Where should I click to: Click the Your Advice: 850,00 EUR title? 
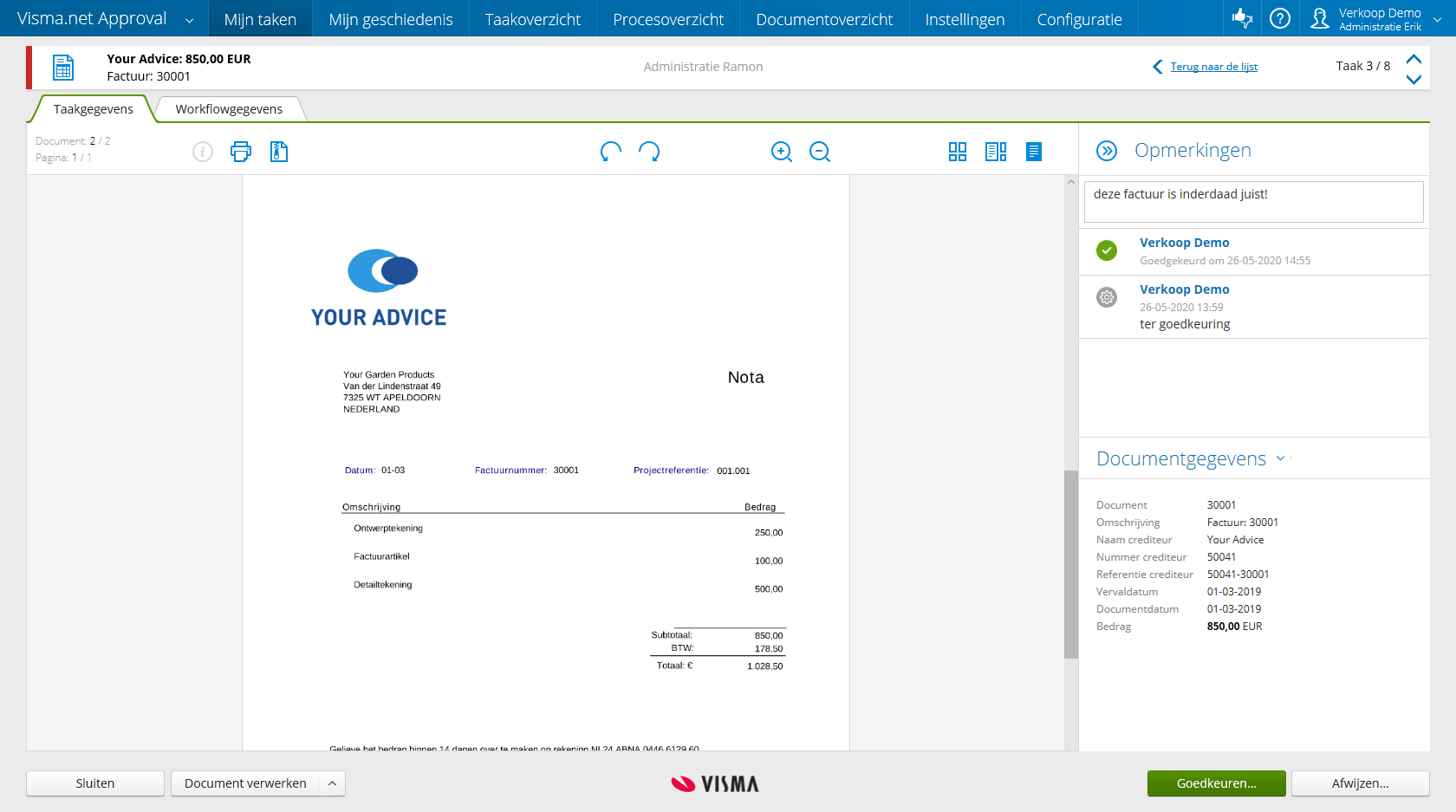coord(179,59)
